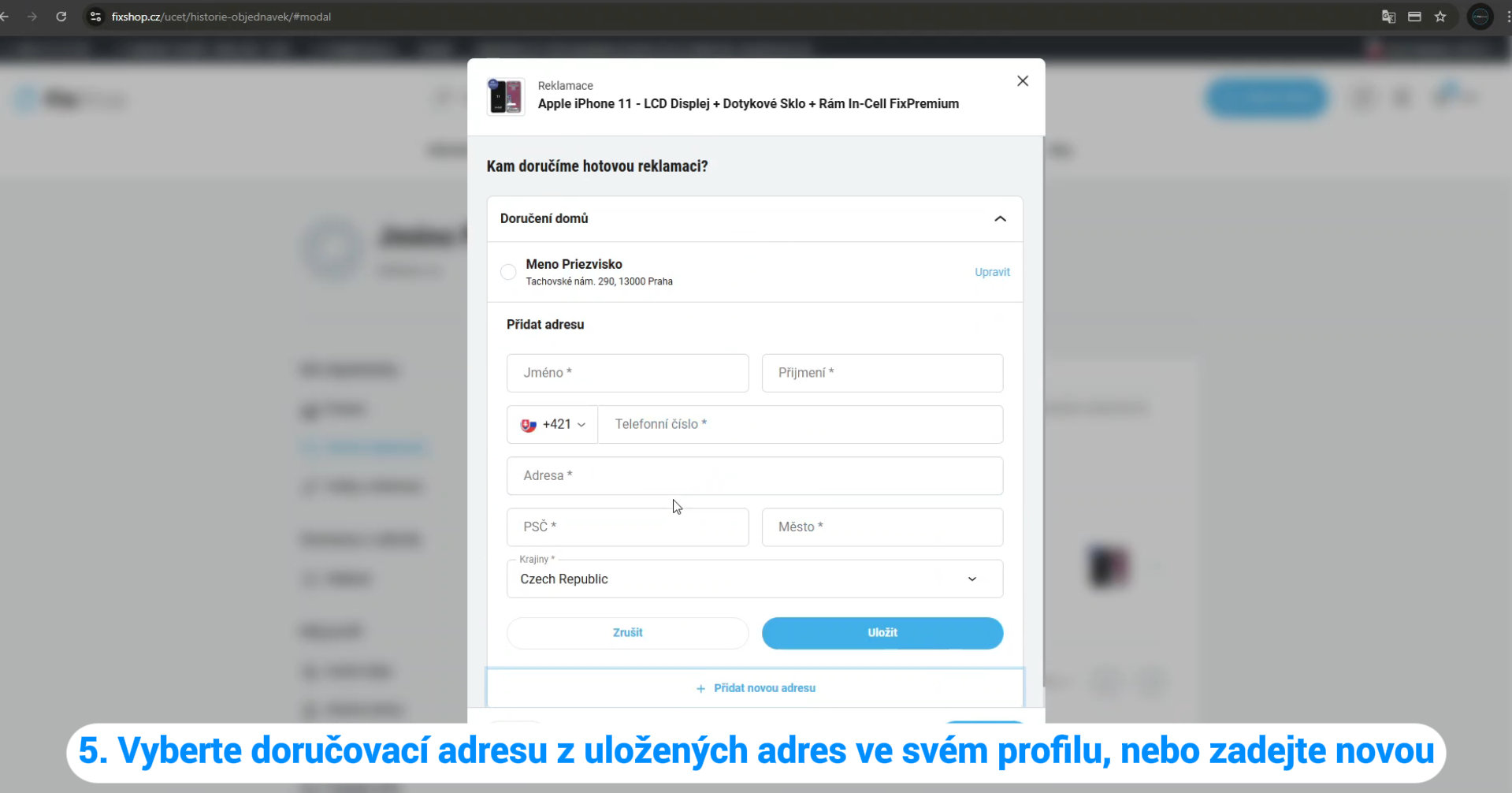1512x793 pixels.
Task: Click the Zrušit button
Action: 627,633
